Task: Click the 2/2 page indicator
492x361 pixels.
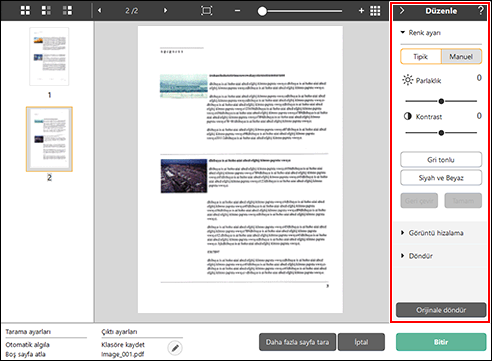Action: [132, 11]
